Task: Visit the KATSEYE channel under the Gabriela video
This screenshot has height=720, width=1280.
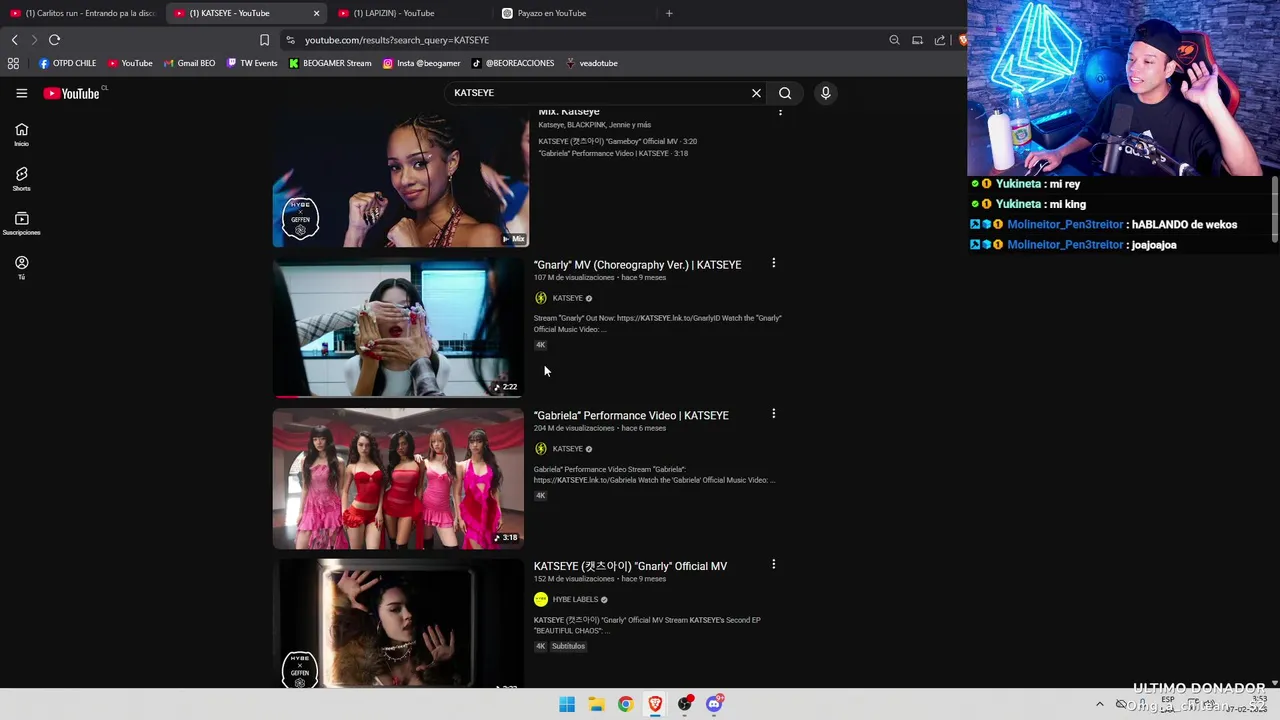Action: 567,449
